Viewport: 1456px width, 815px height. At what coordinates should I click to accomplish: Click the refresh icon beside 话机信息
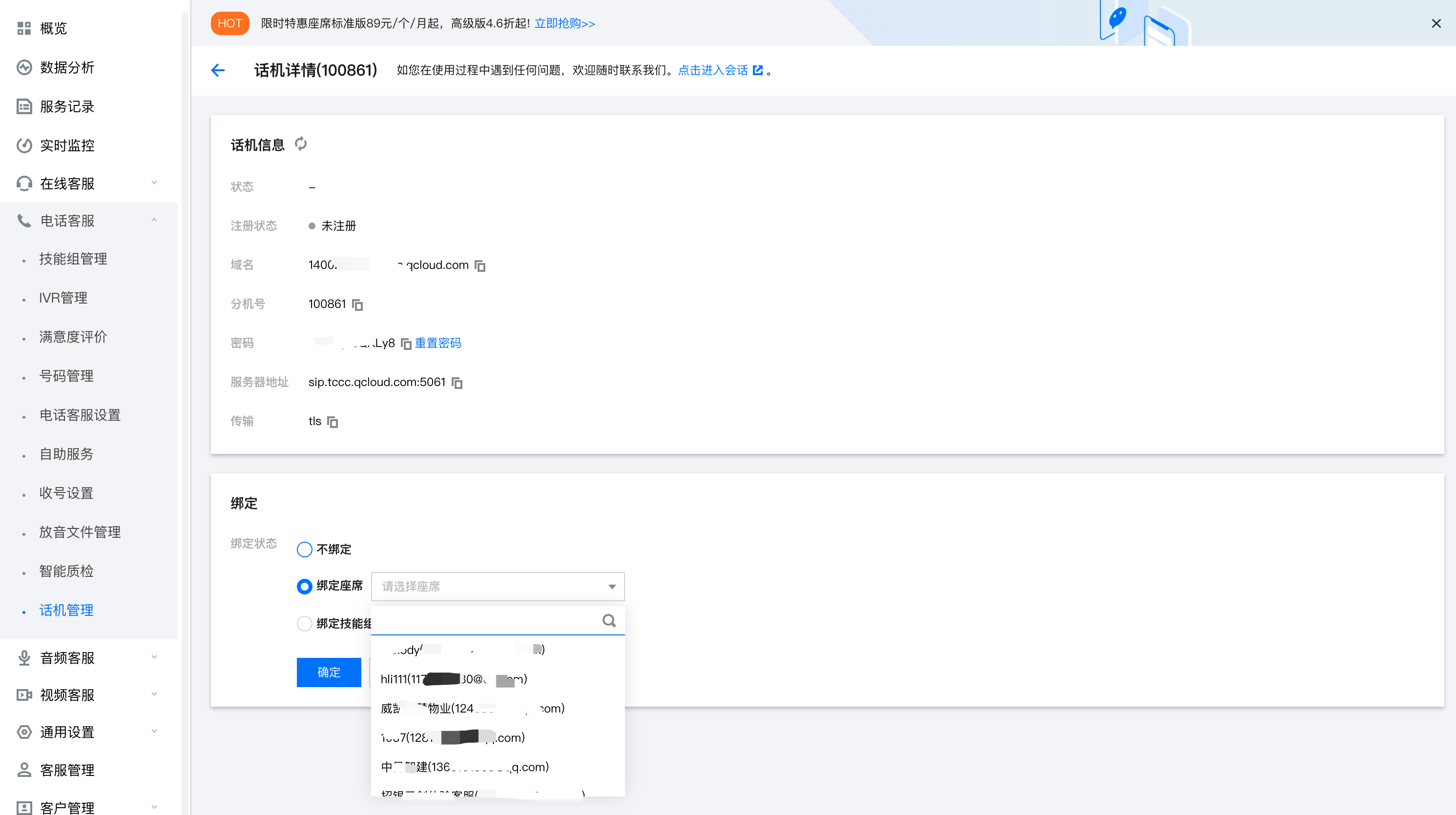point(301,144)
